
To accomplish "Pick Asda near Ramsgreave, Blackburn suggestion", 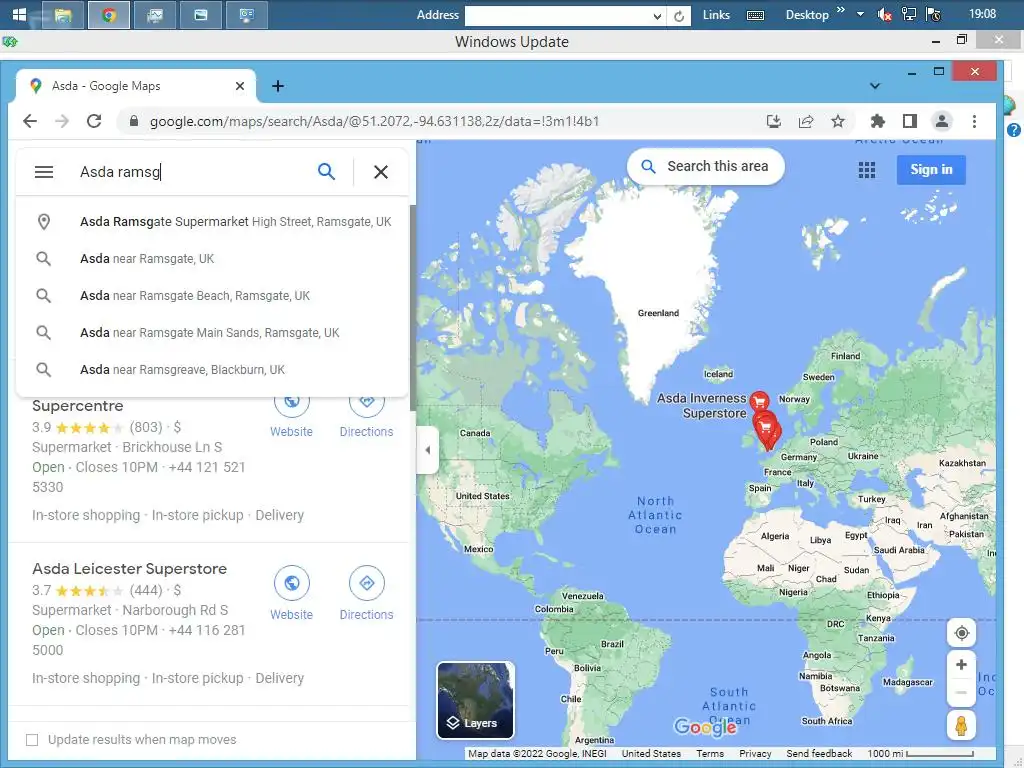I will [213, 370].
